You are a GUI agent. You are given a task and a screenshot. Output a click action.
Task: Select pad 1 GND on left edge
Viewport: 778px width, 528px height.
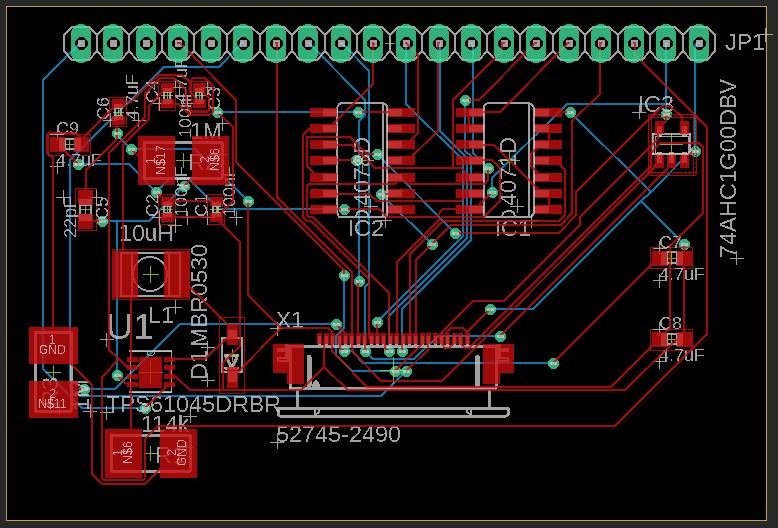(53, 345)
